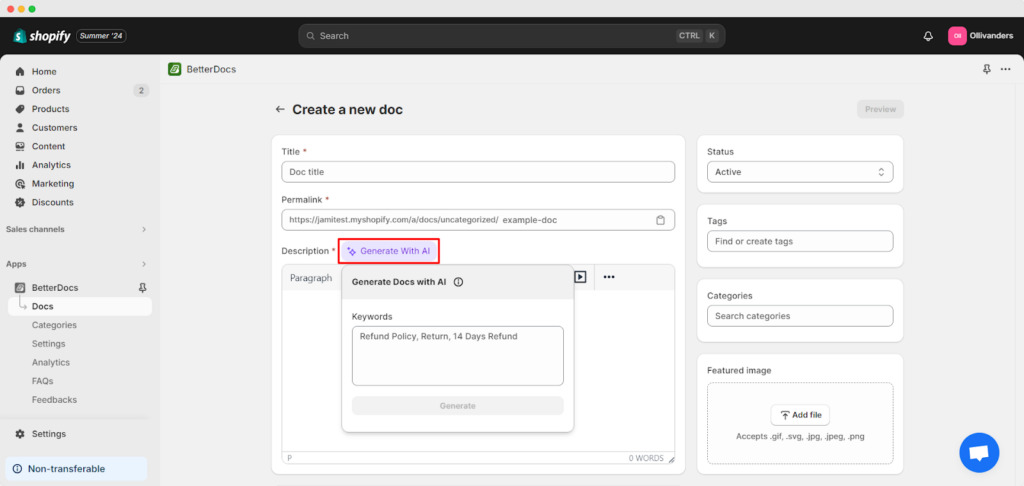Pin the app using top-right pin icon

[x=986, y=69]
